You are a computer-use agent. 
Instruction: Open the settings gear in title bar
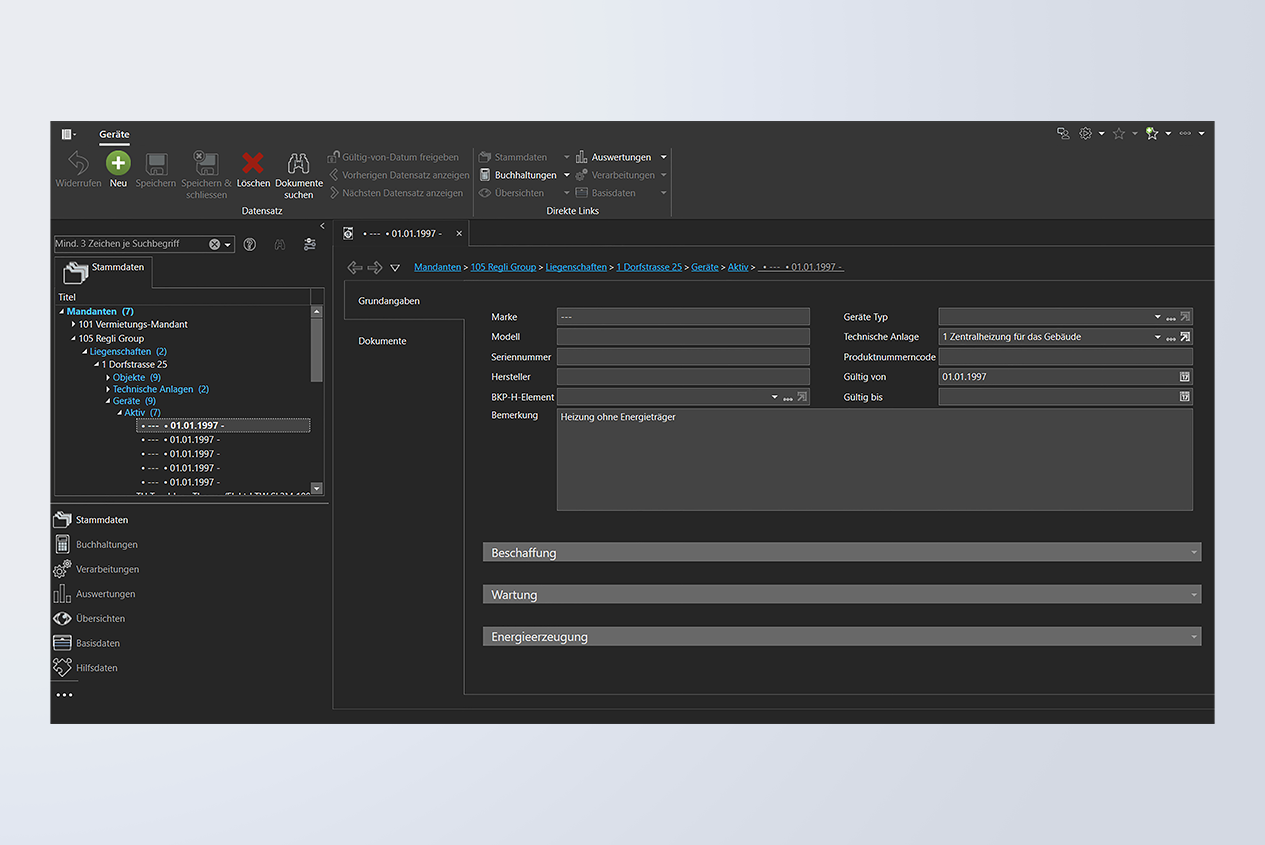tap(1085, 133)
